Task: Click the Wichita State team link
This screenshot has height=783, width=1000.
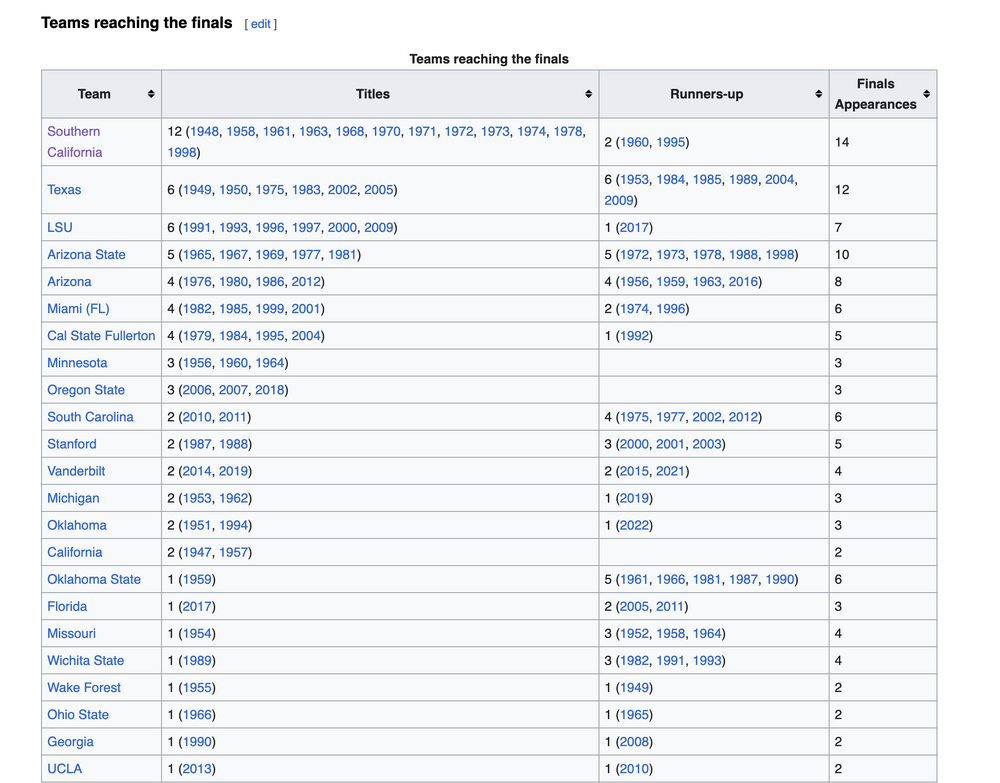Action: (86, 660)
